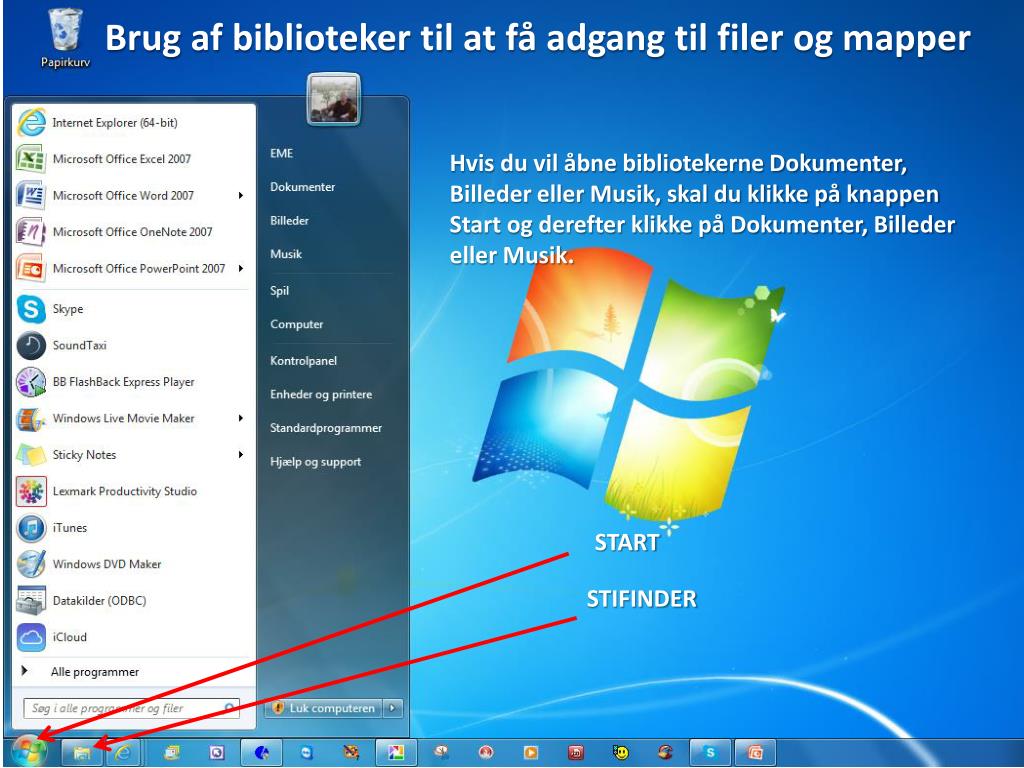Switch to Skype on the taskbar

[x=710, y=753]
